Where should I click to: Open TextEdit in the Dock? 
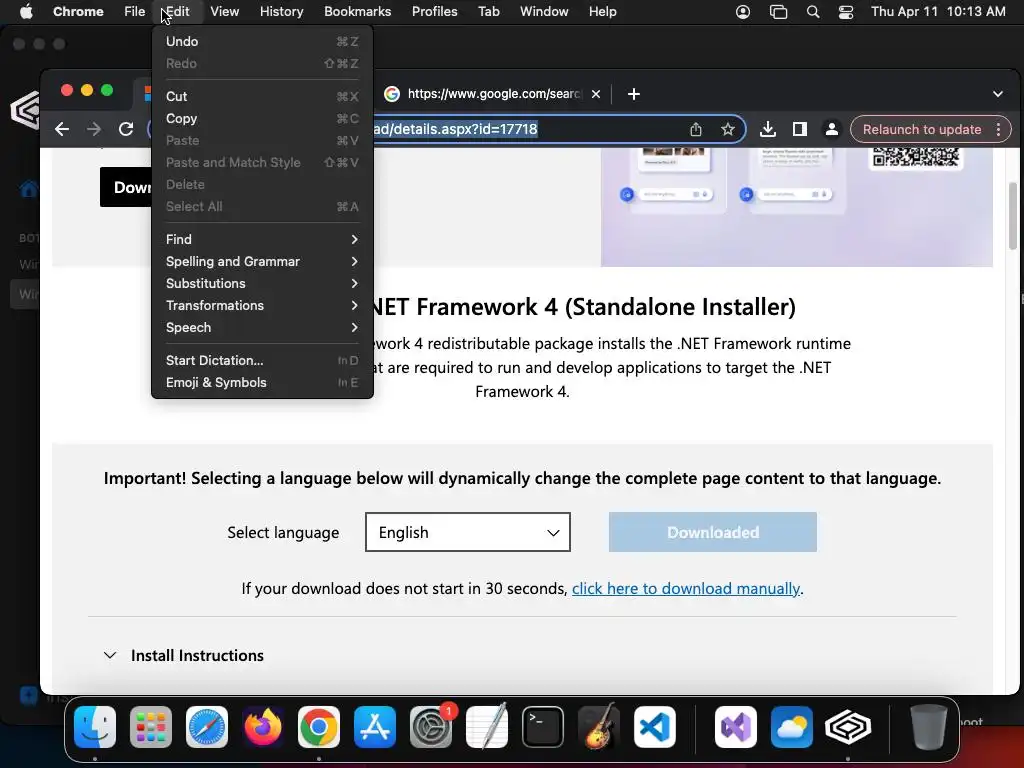coord(487,727)
